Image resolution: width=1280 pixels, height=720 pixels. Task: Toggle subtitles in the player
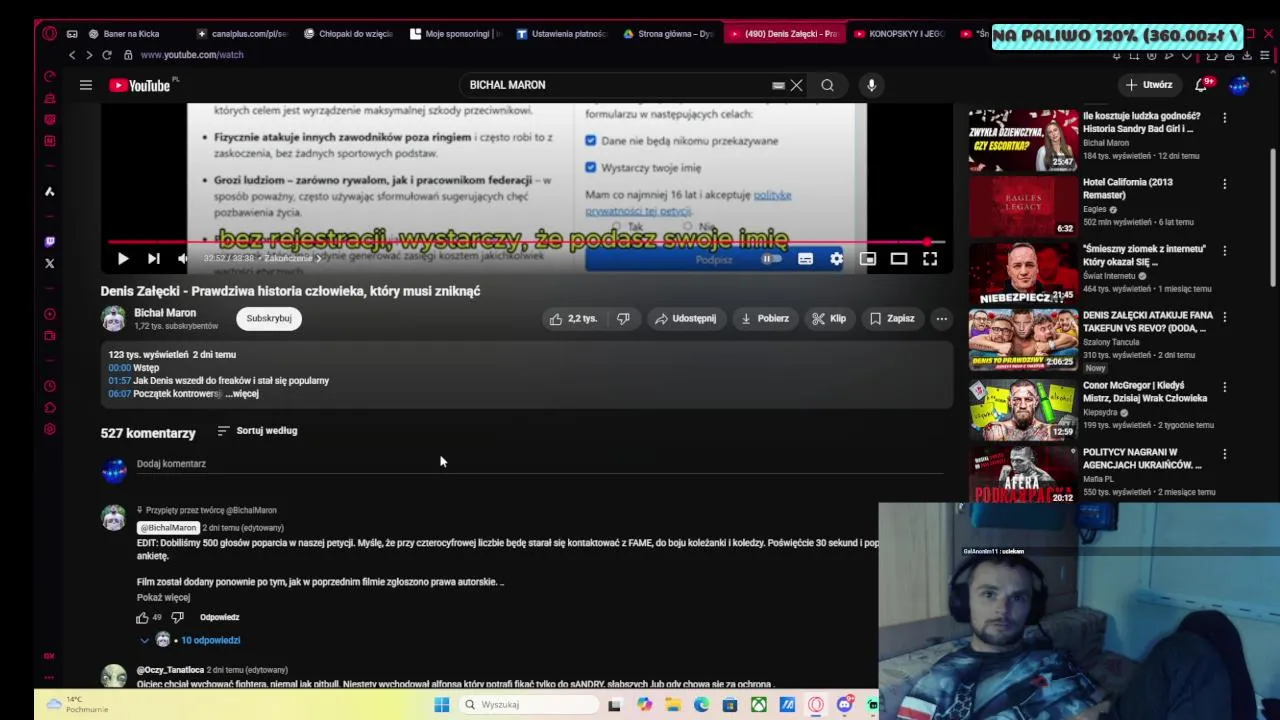click(x=805, y=259)
